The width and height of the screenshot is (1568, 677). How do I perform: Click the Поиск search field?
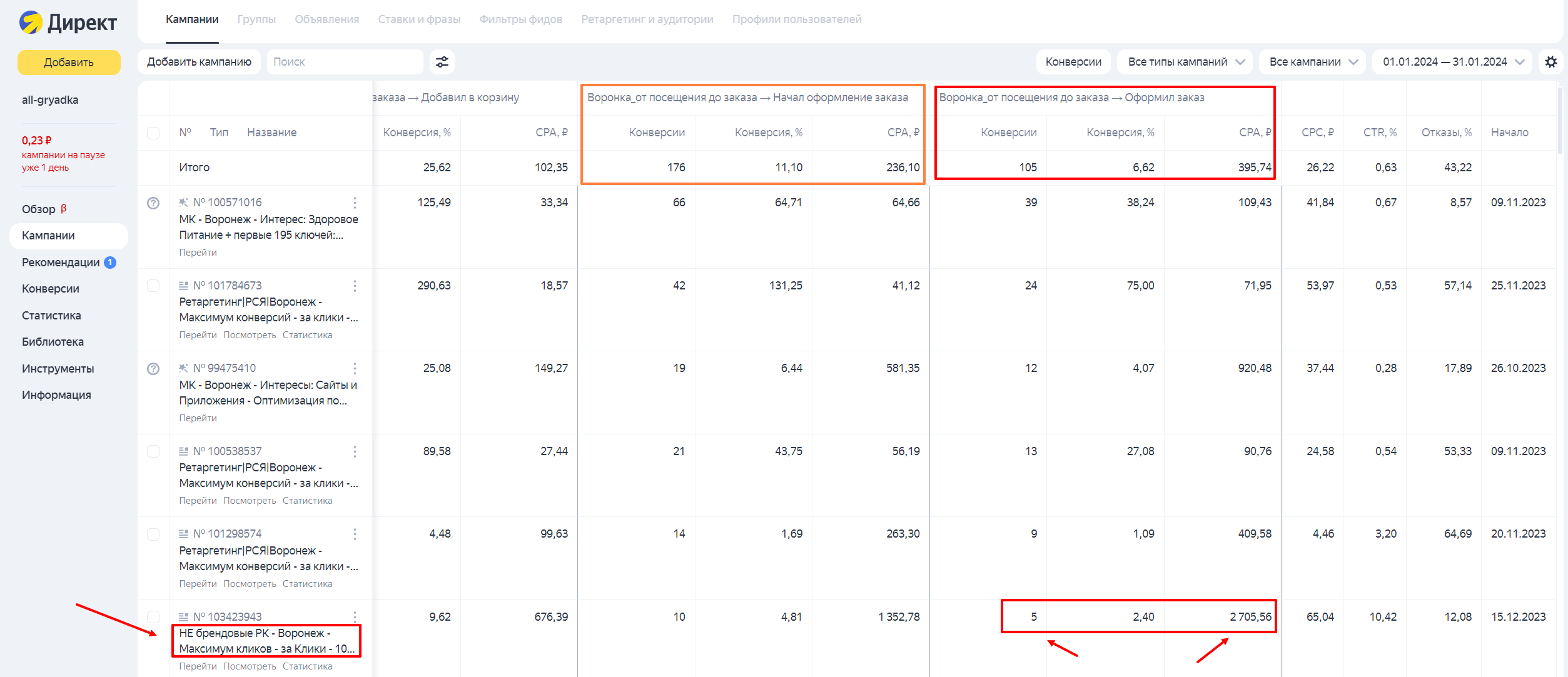[344, 62]
